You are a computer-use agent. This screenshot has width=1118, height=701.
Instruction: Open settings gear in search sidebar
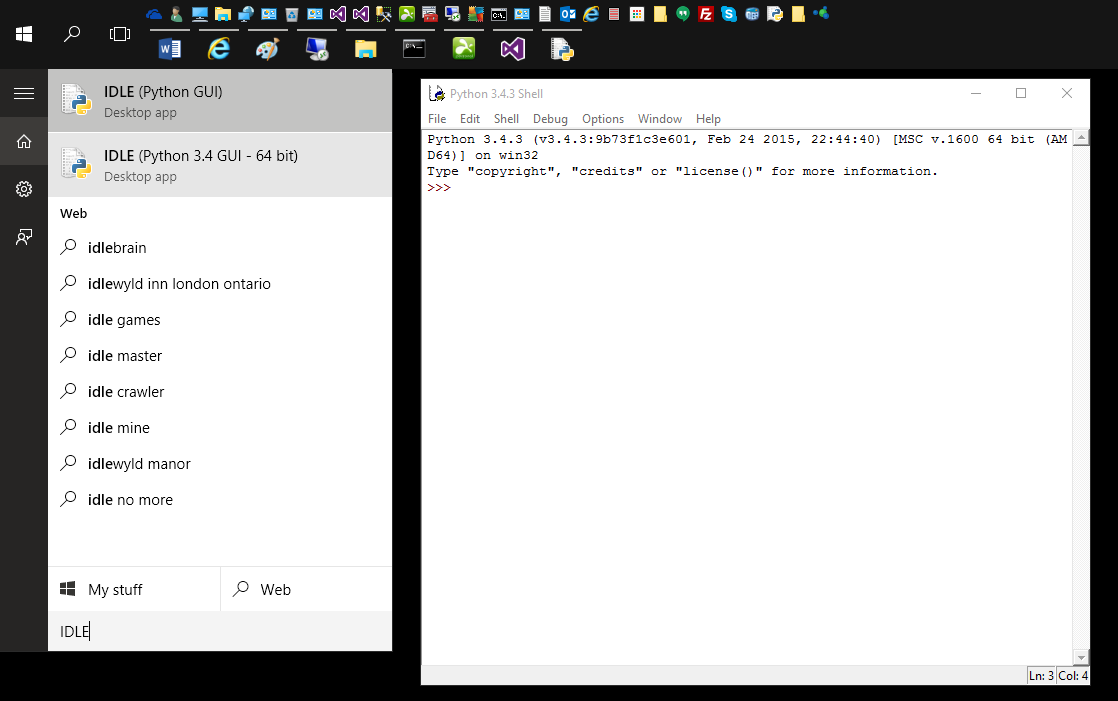pyautogui.click(x=24, y=189)
